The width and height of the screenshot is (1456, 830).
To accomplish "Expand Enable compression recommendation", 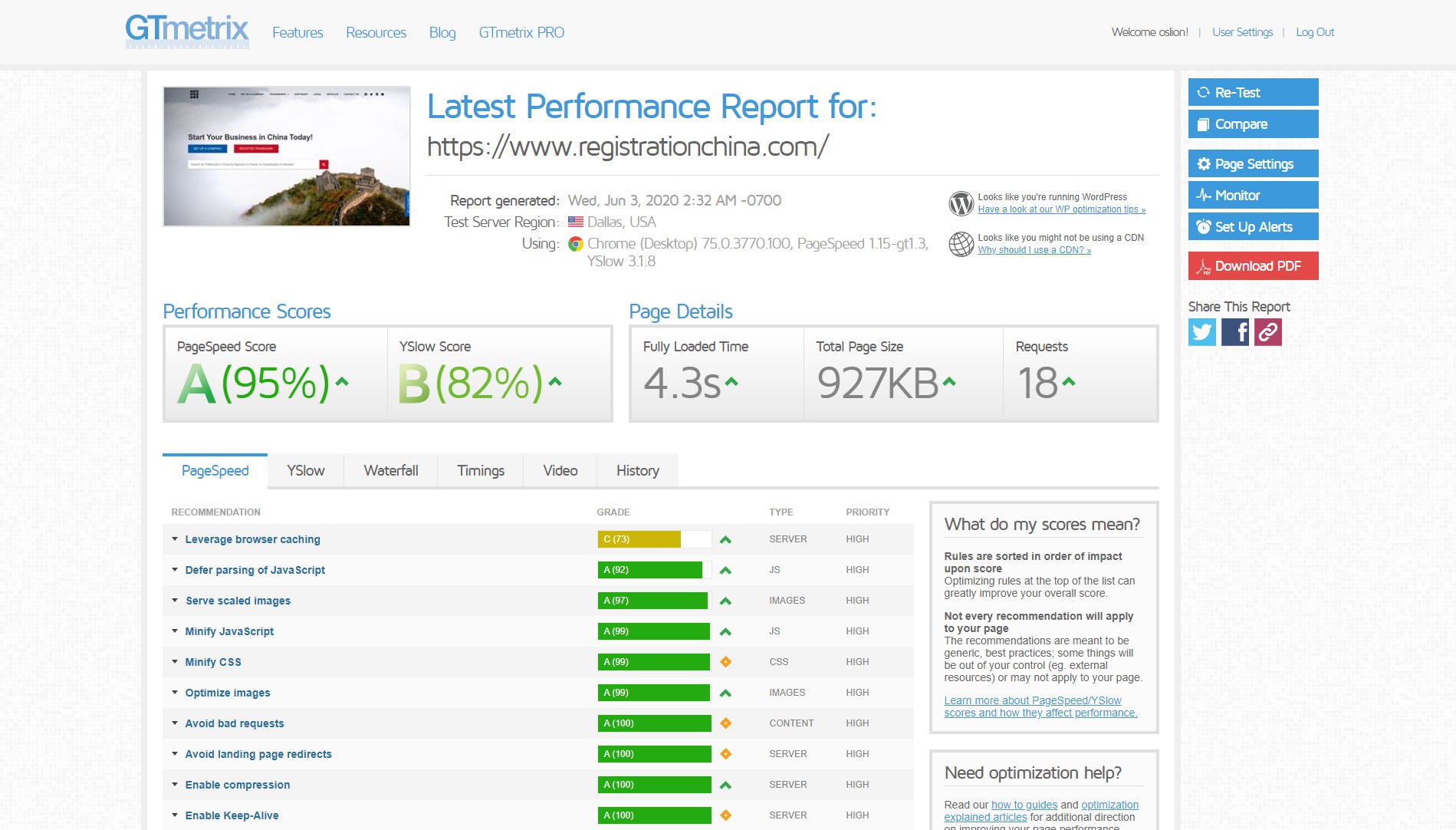I will coord(237,785).
